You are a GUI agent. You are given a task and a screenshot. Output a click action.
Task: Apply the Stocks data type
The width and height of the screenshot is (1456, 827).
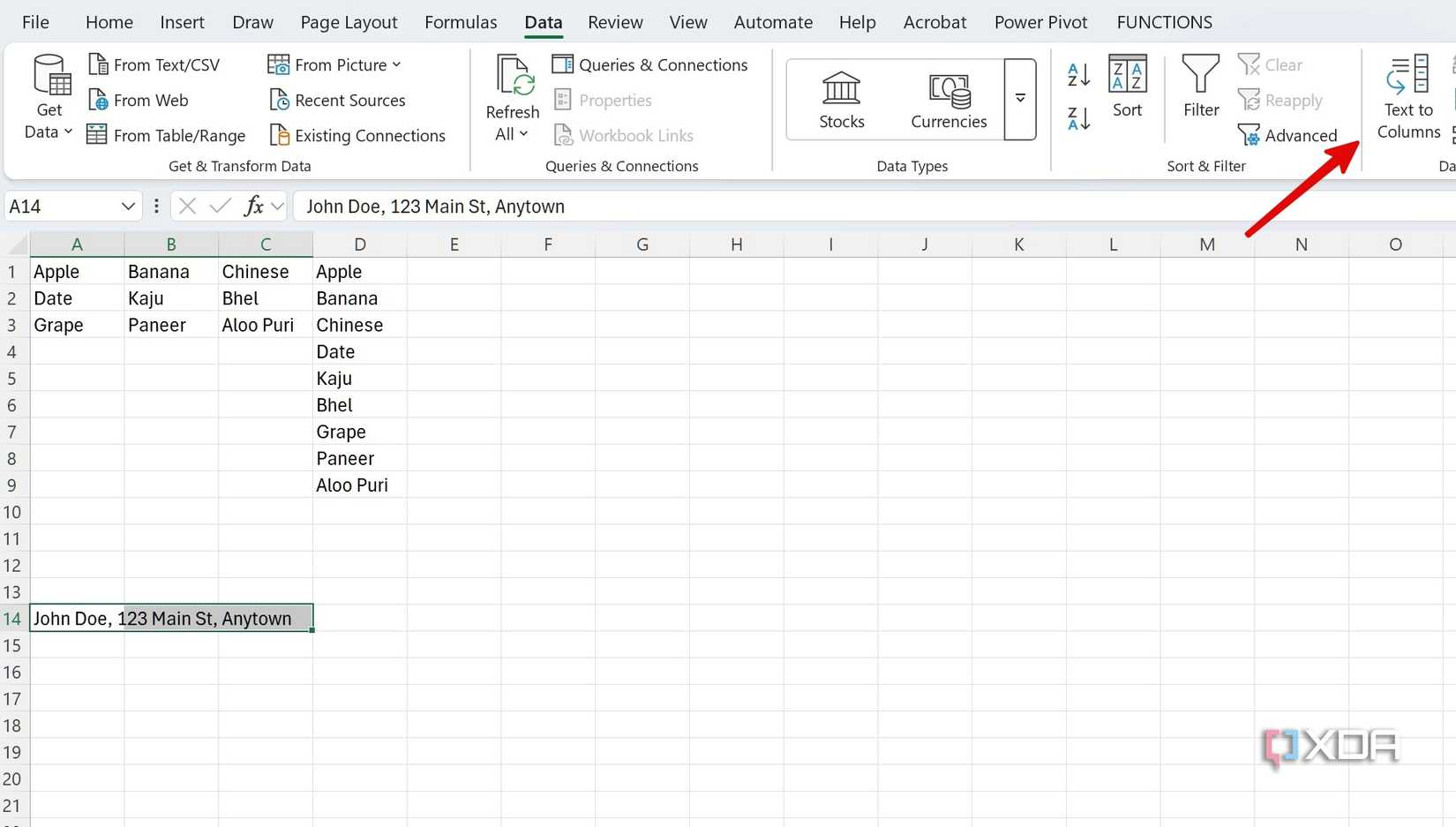point(840,97)
